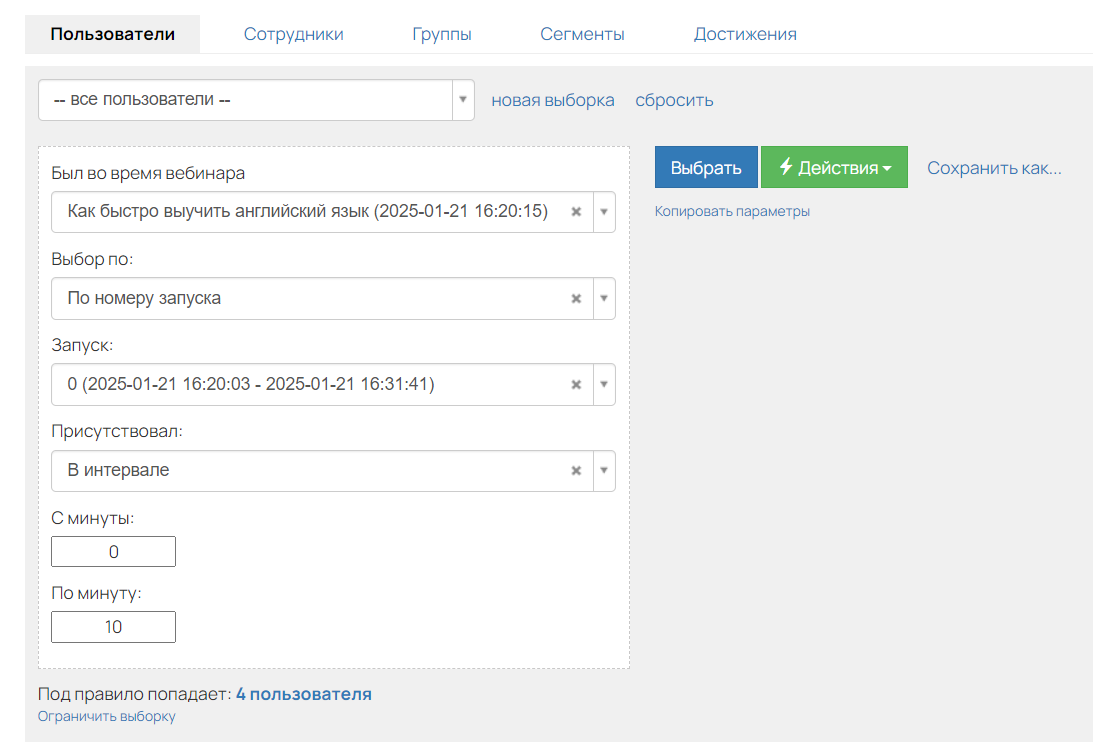Clear the webinar selection with its x icon
Viewport: 1093px width, 742px height.
click(x=576, y=212)
